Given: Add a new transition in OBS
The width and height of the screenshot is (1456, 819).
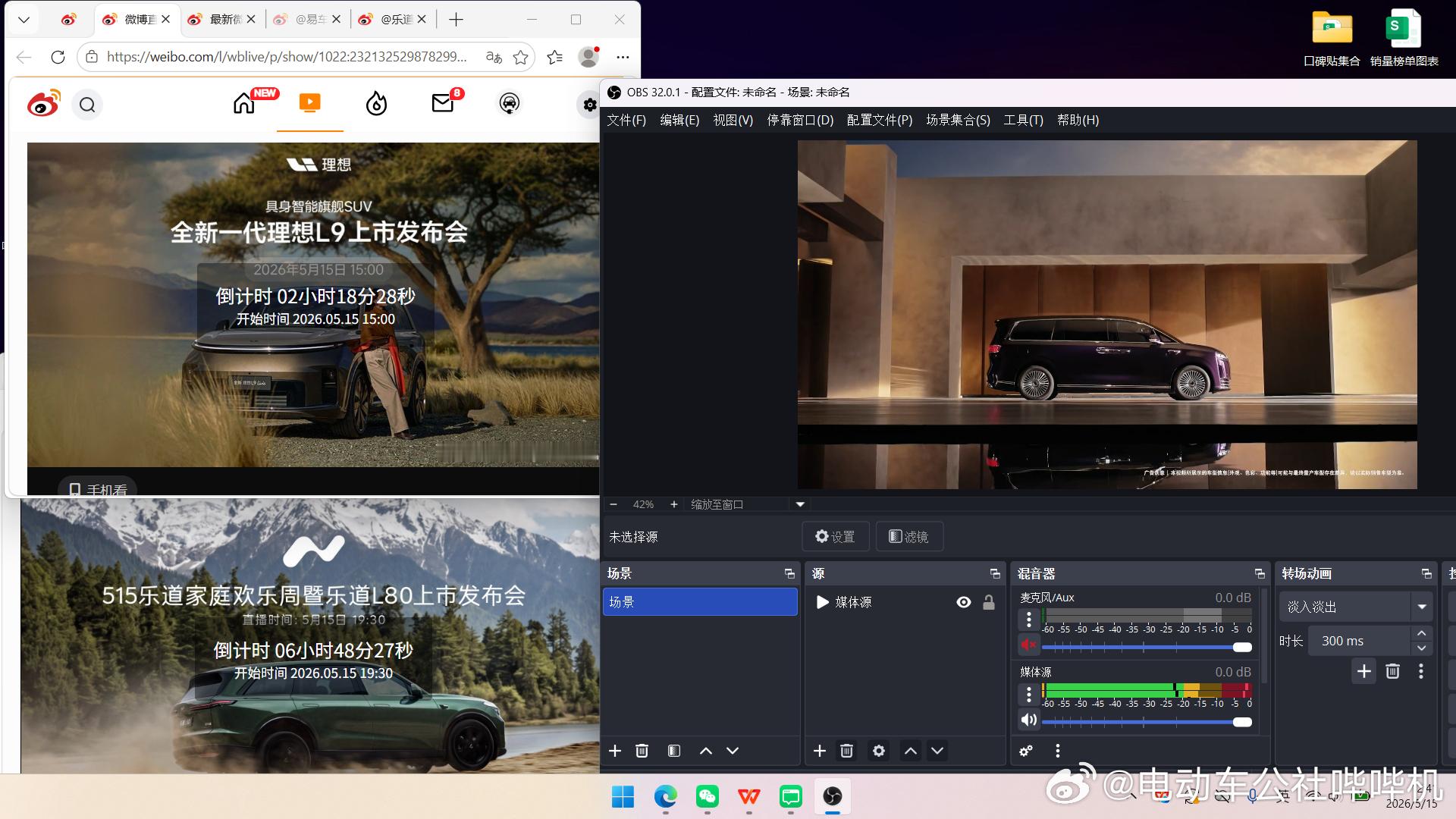Looking at the screenshot, I should [1363, 671].
